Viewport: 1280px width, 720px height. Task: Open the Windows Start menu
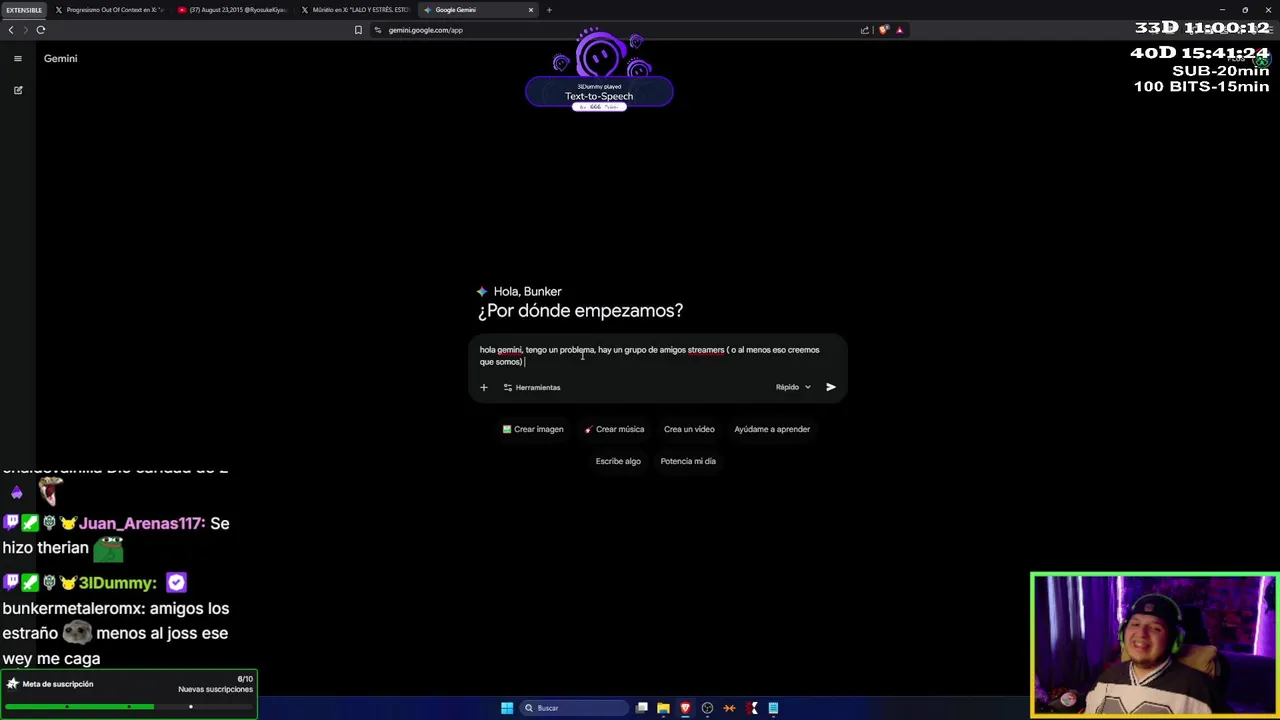(x=507, y=708)
